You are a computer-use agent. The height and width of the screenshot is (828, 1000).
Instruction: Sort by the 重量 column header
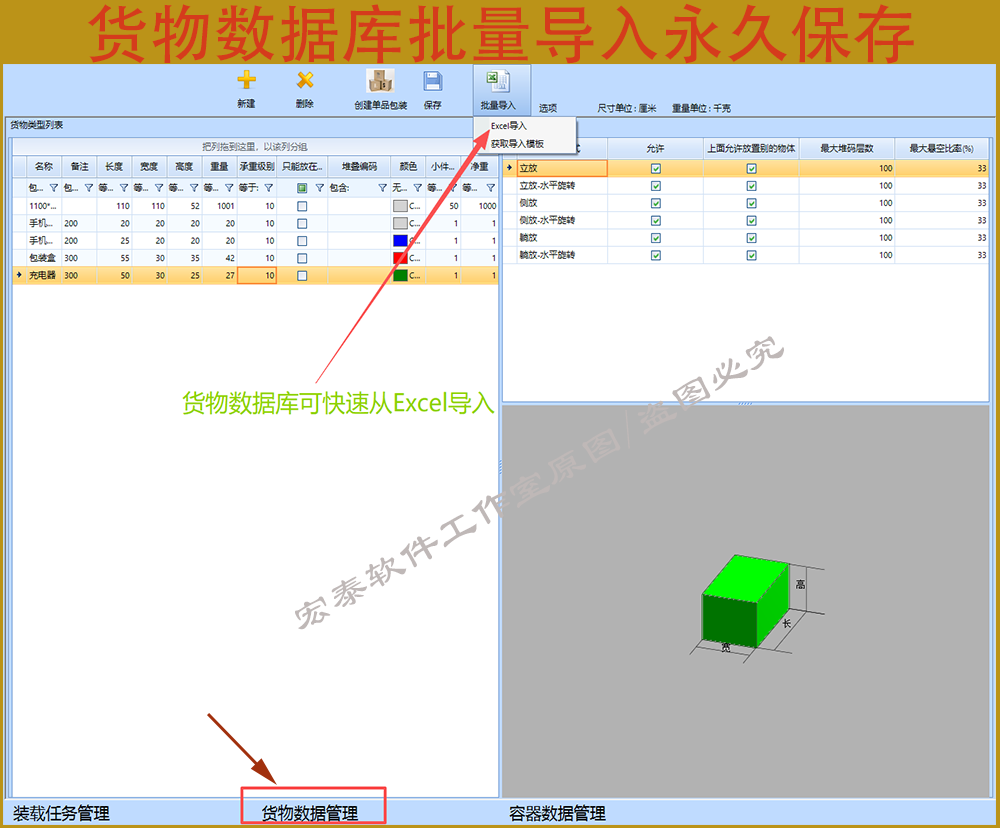point(219,166)
